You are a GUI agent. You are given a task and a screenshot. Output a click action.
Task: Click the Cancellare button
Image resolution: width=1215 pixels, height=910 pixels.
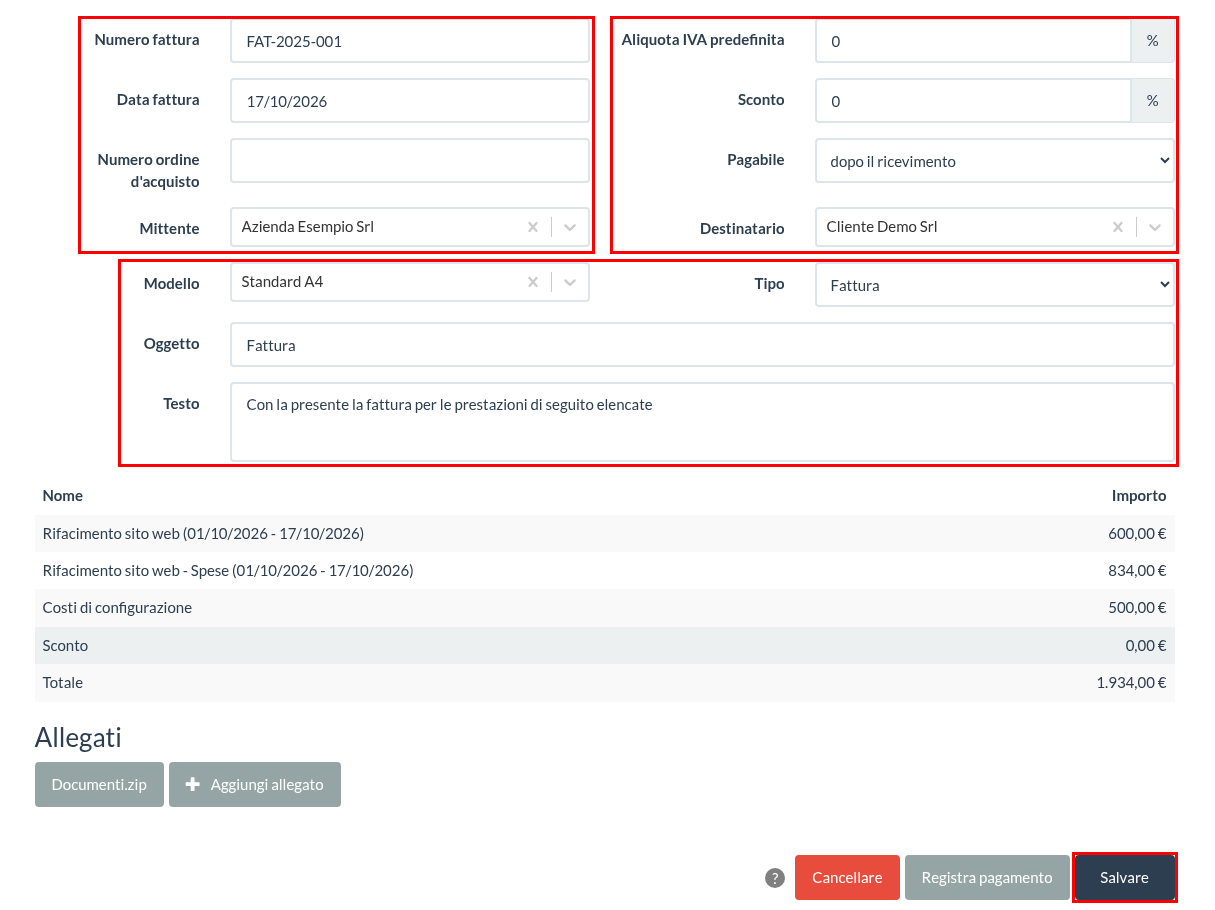click(847, 878)
